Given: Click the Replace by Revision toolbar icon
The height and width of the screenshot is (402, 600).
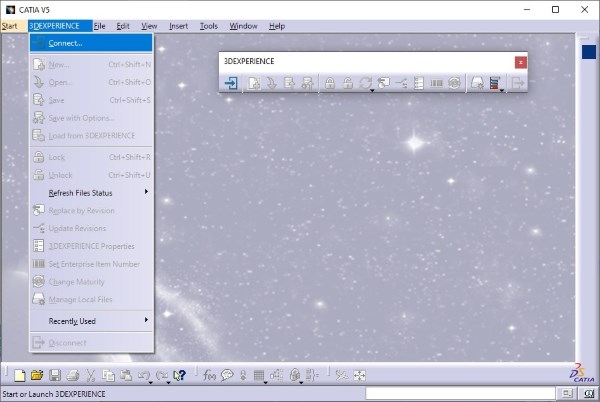Looking at the screenshot, I should coord(383,83).
